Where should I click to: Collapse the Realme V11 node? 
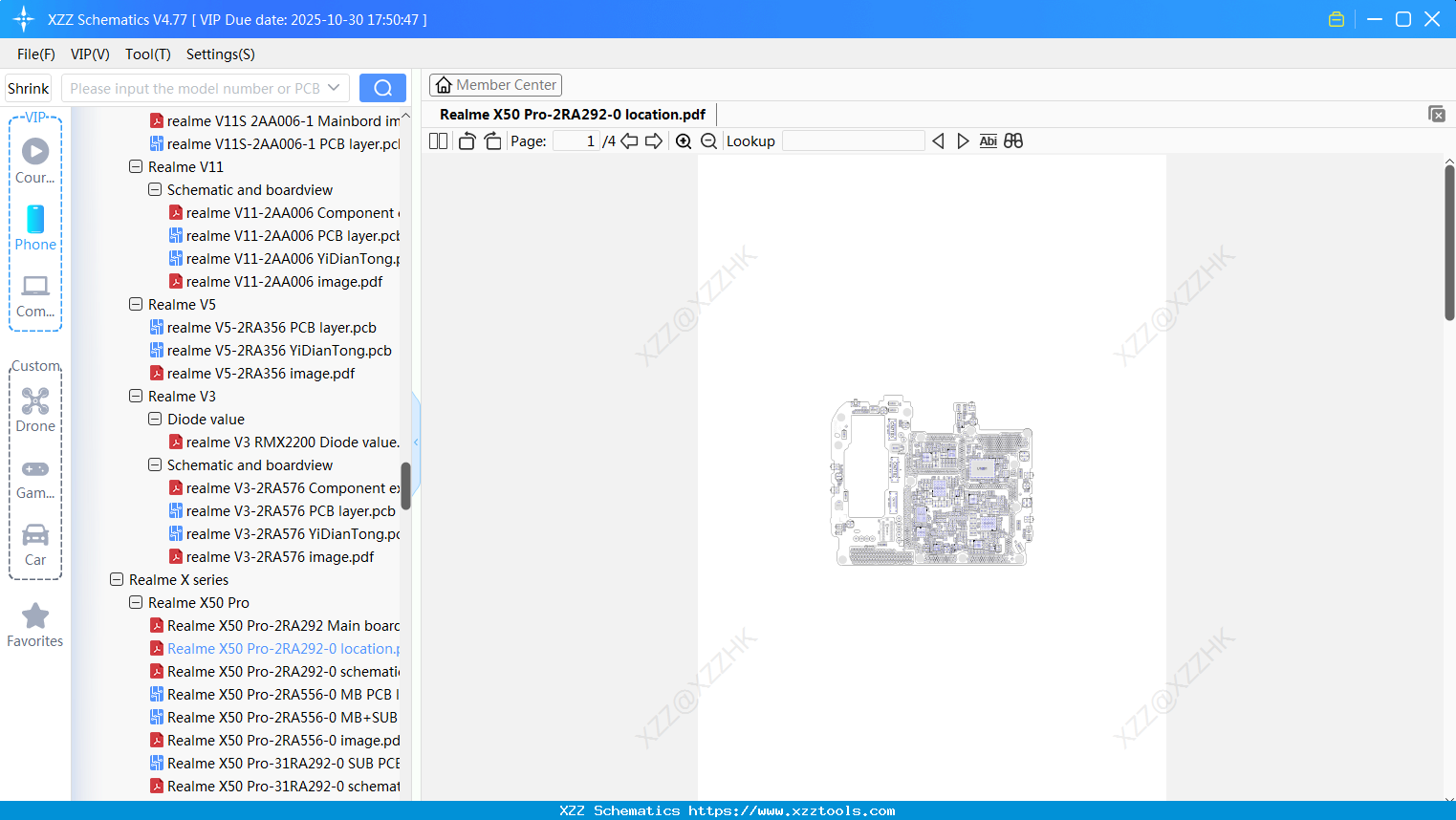click(x=136, y=166)
